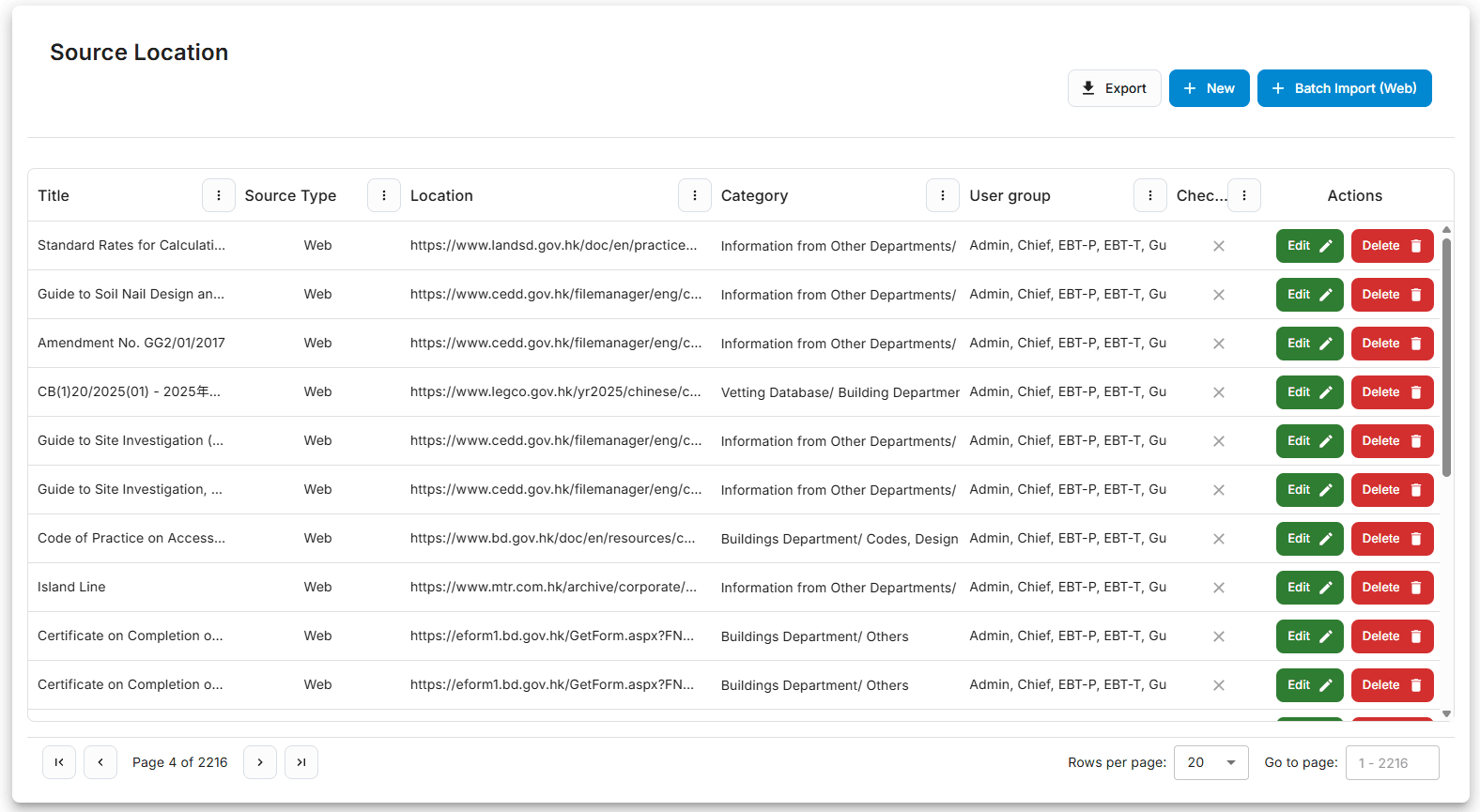Delete the Island Line row
The image size is (1480, 812).
[1393, 588]
